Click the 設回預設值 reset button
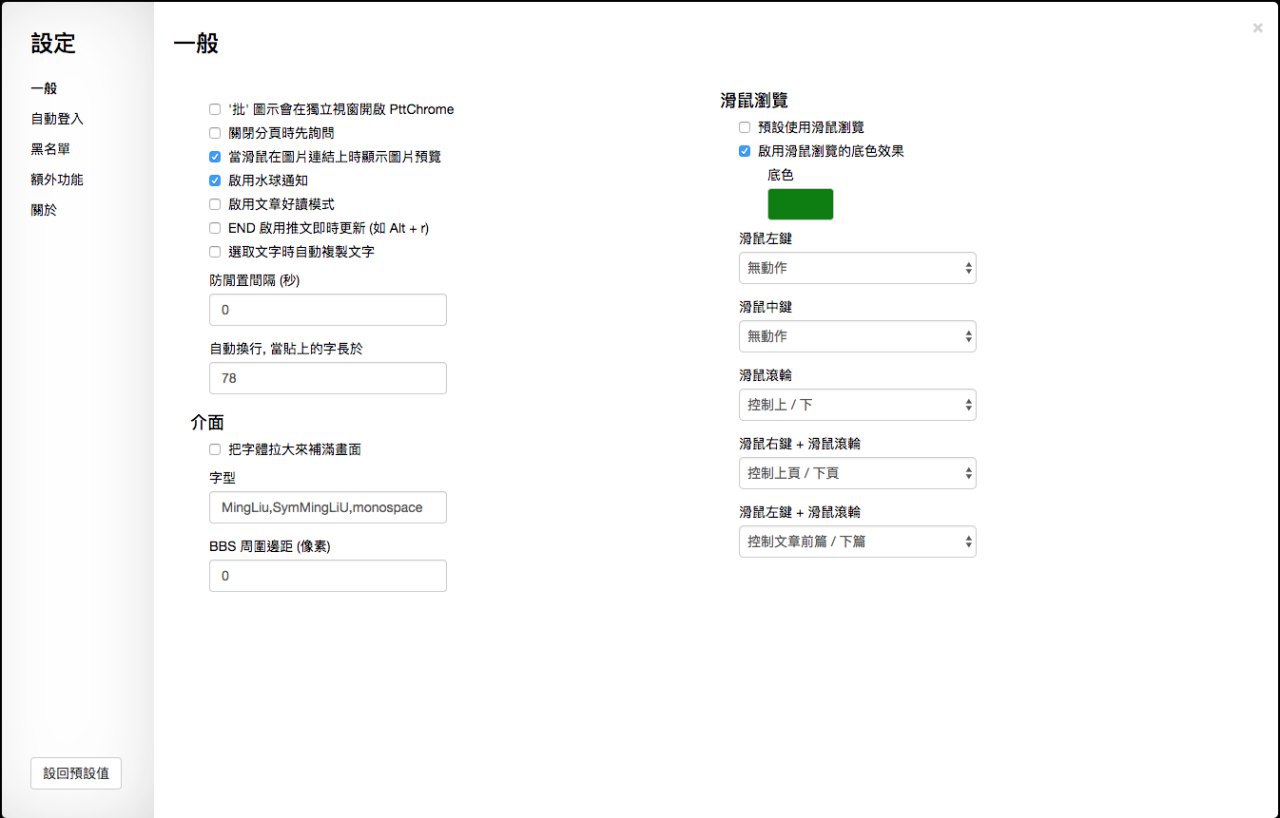Screen dimensions: 1280x818 76,773
